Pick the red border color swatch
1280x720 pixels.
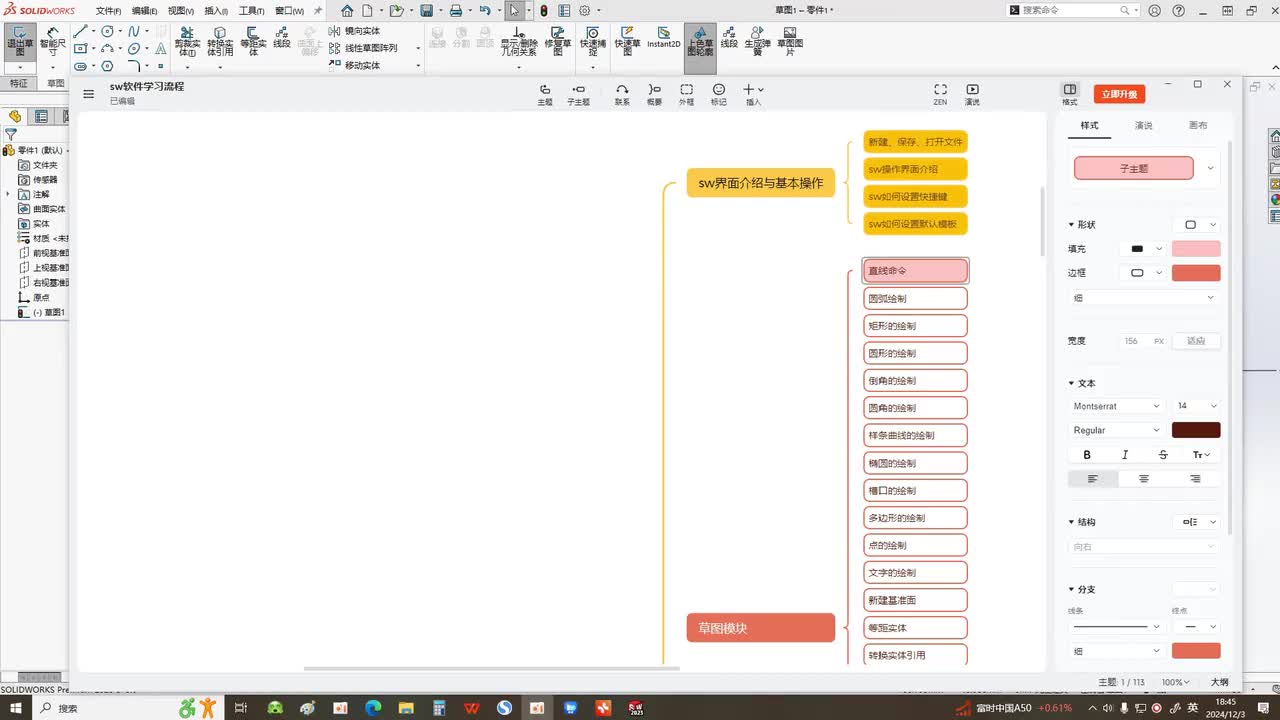1196,273
